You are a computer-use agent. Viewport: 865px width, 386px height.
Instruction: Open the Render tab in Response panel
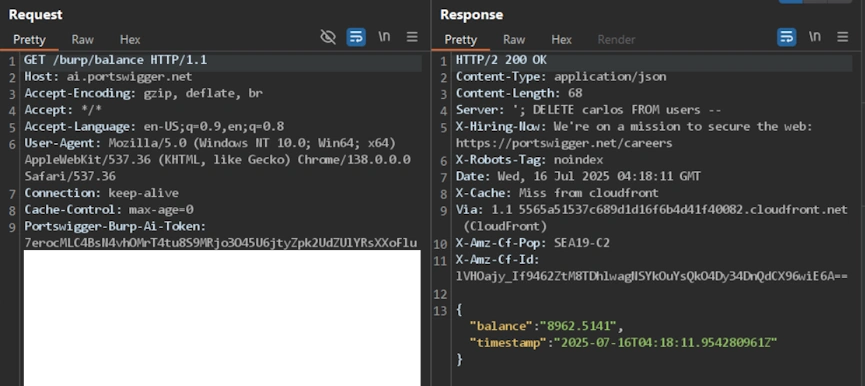[x=616, y=40]
